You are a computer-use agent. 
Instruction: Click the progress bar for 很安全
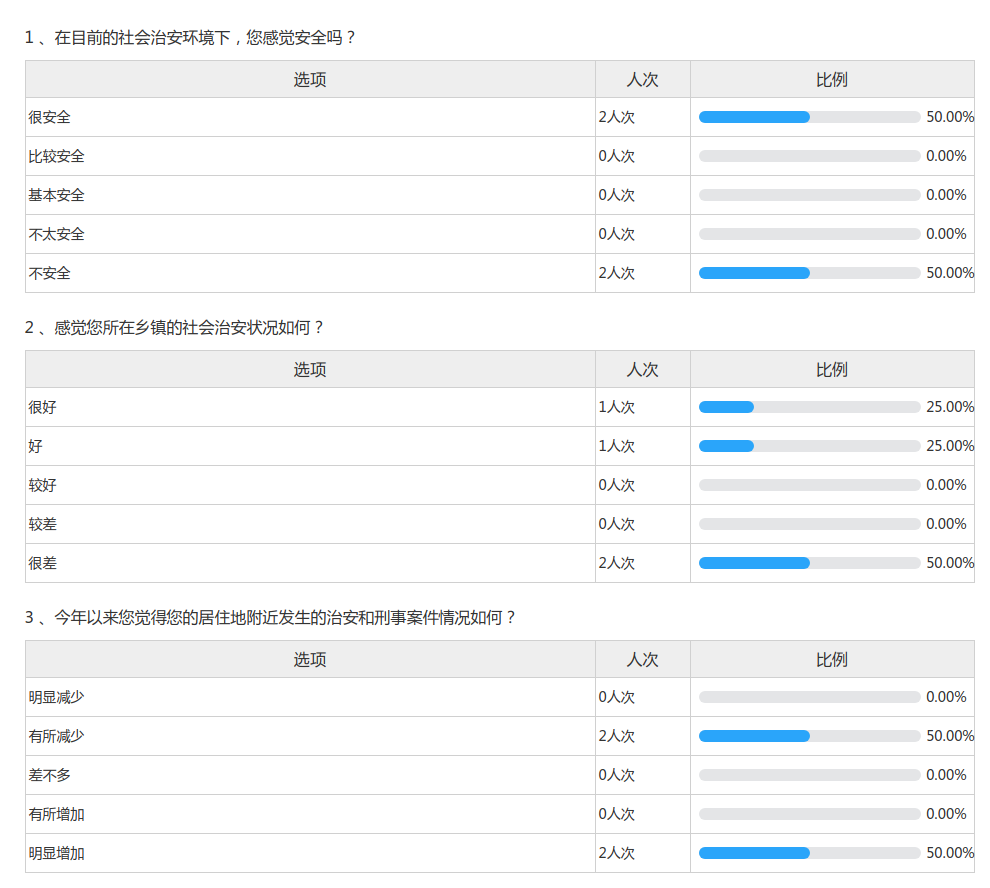(x=809, y=117)
